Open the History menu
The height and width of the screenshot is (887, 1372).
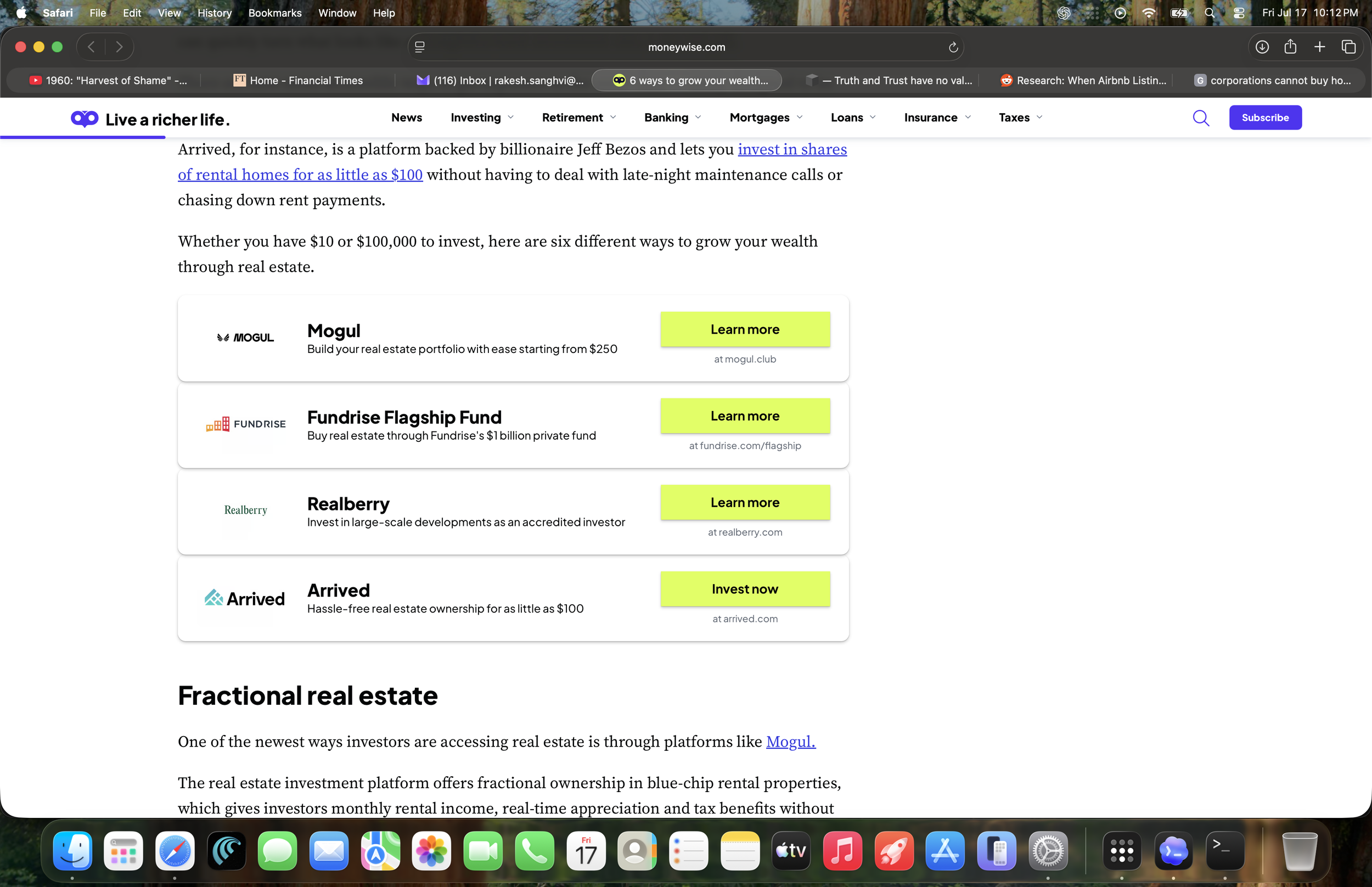[215, 13]
